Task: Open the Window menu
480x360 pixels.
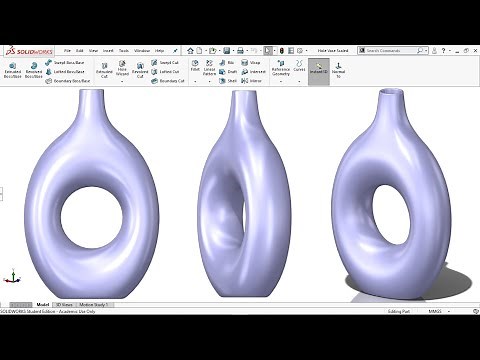Action: [142, 51]
